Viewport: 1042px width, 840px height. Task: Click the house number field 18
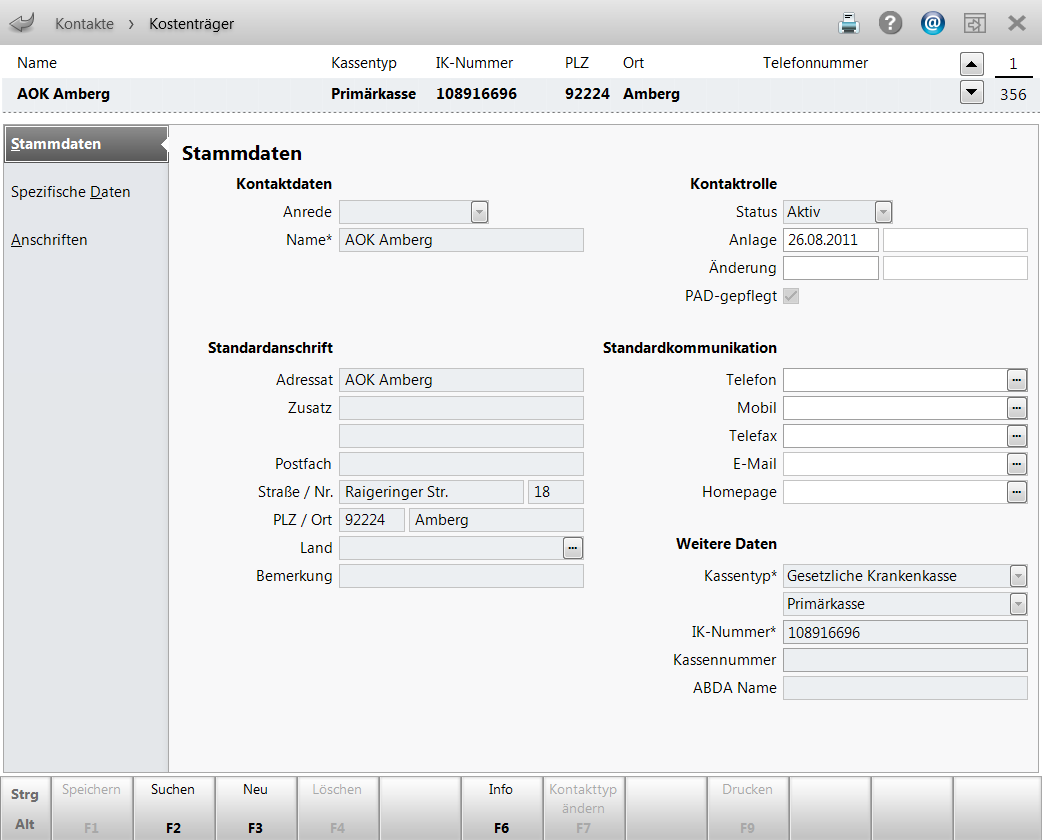click(x=556, y=492)
